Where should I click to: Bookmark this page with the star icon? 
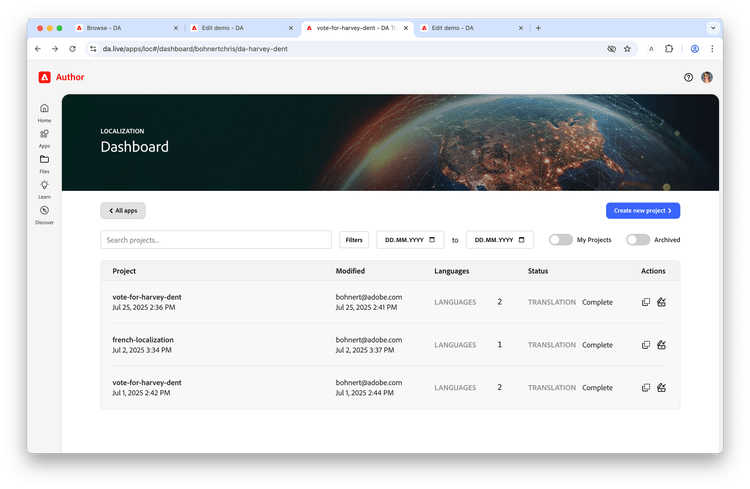(x=627, y=49)
